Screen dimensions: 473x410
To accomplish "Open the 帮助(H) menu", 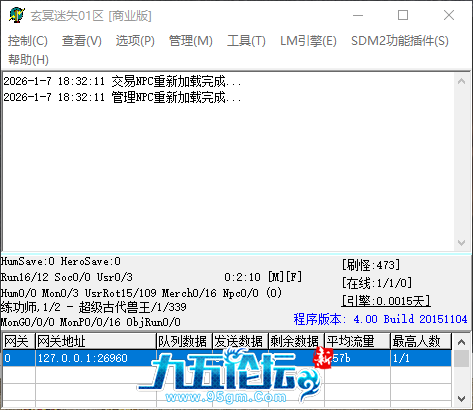I will point(28,60).
